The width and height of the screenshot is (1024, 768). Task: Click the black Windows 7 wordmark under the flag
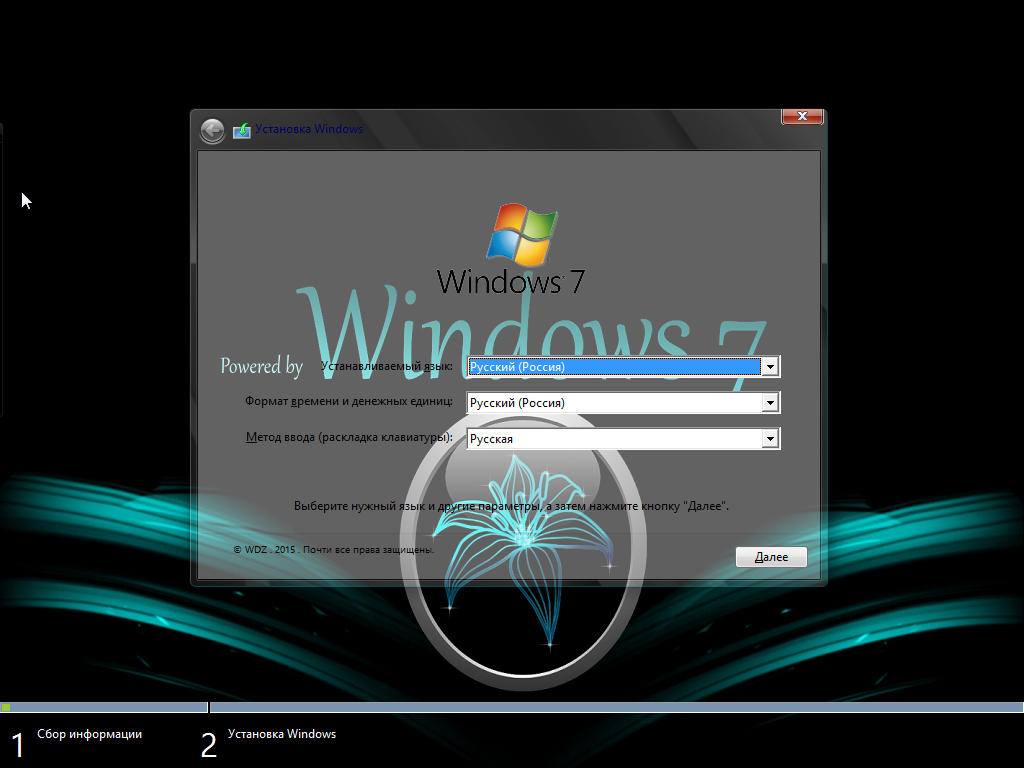(510, 282)
